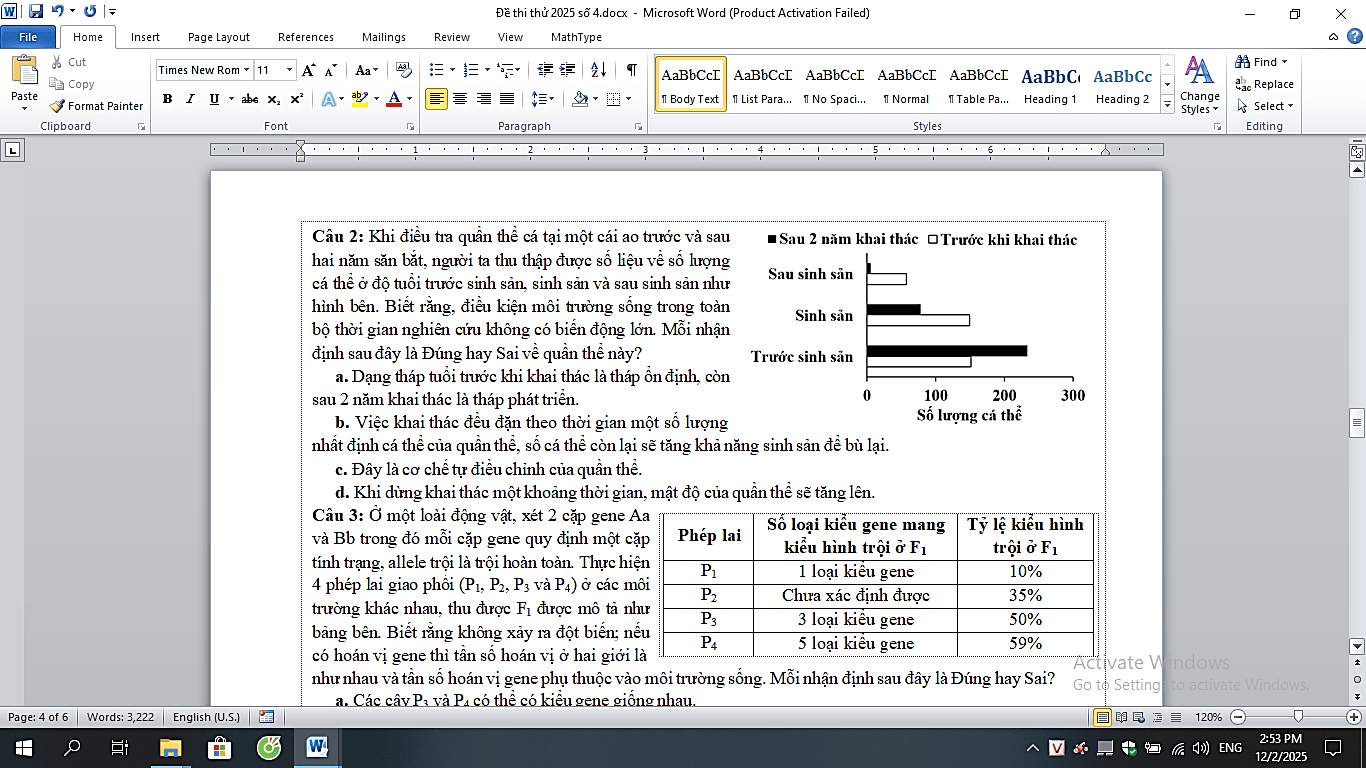1366x768 pixels.
Task: Expand the font size dropdown
Action: (290, 70)
